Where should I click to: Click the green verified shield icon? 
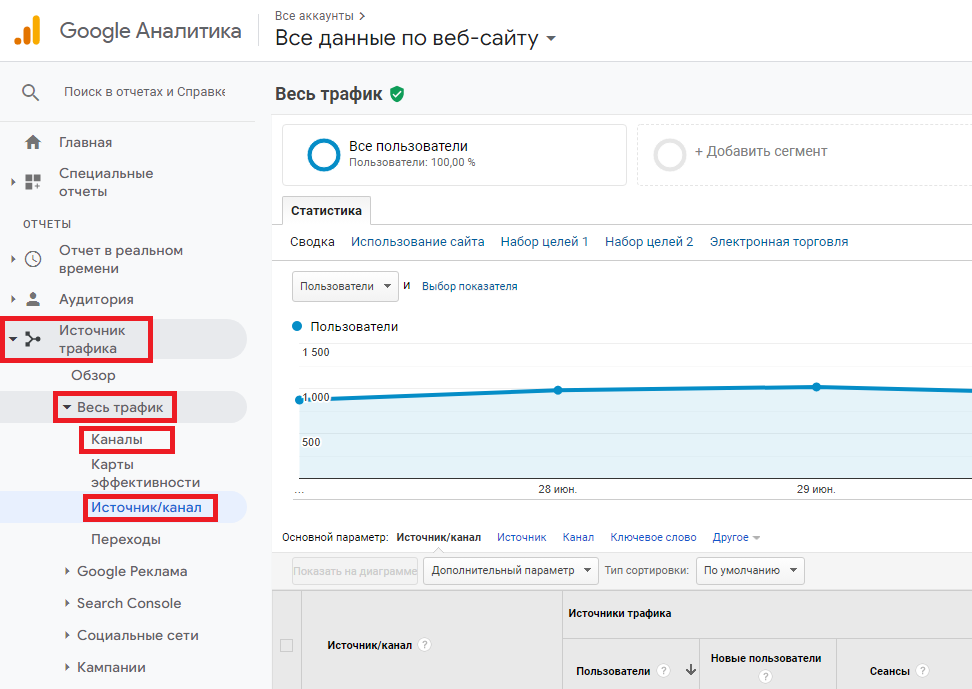[397, 94]
